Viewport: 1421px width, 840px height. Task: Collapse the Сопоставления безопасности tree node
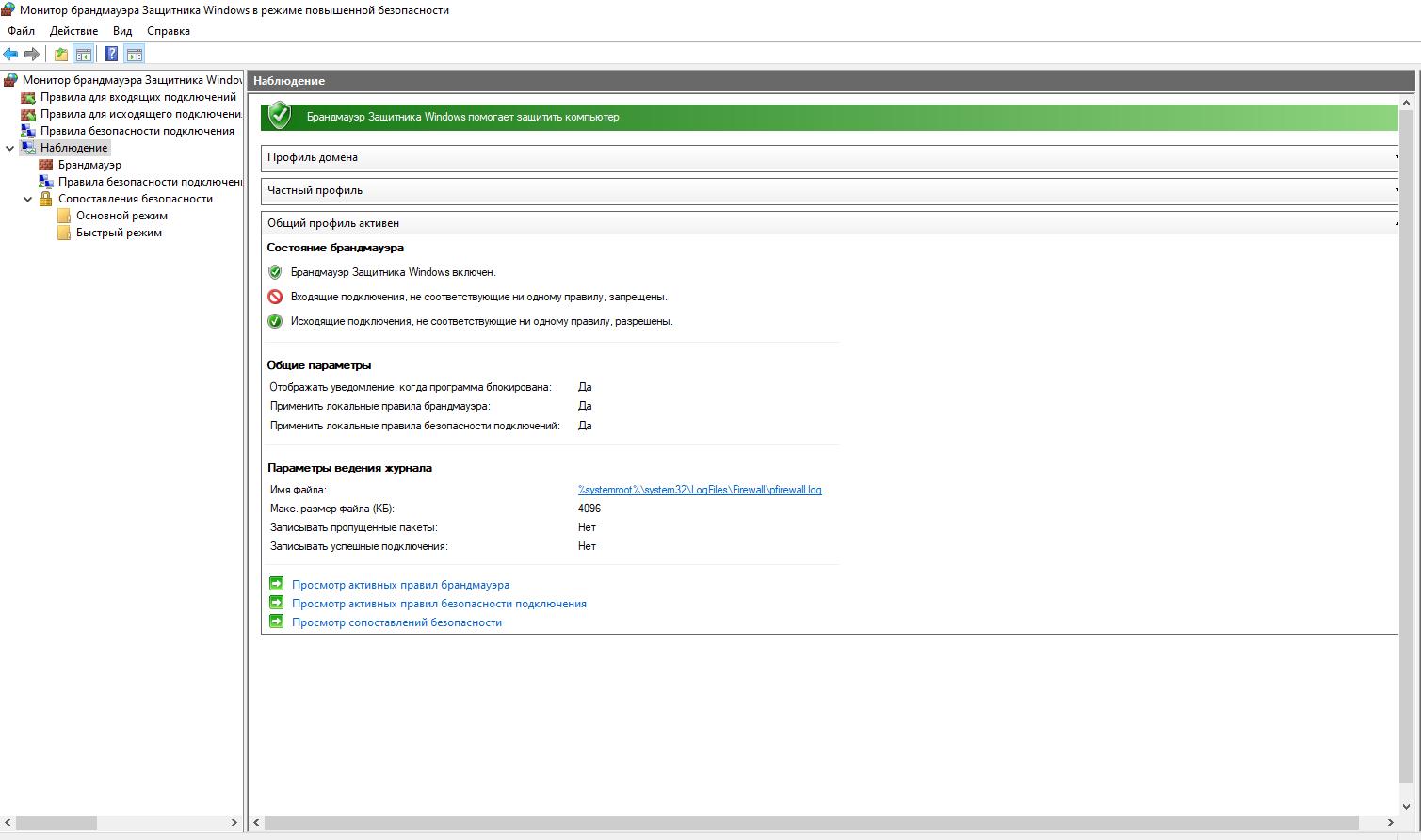pyautogui.click(x=28, y=199)
